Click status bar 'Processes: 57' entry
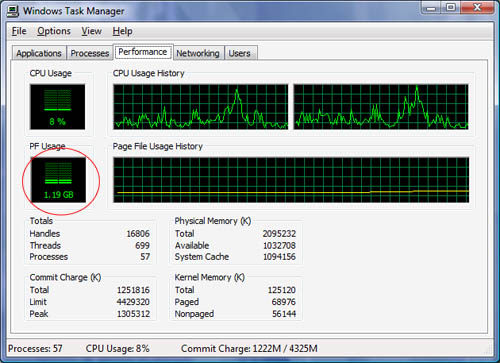Screen dimensions: 500x363 [x=35, y=349]
